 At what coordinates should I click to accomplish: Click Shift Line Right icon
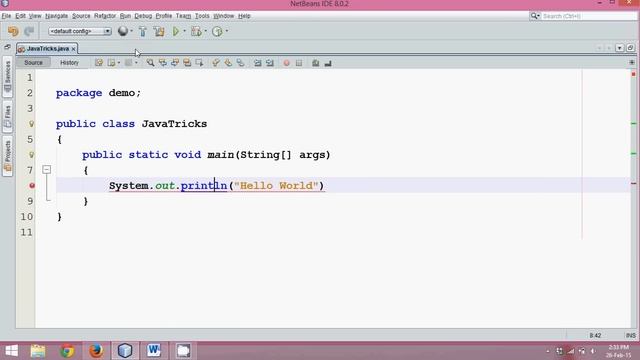[270, 63]
